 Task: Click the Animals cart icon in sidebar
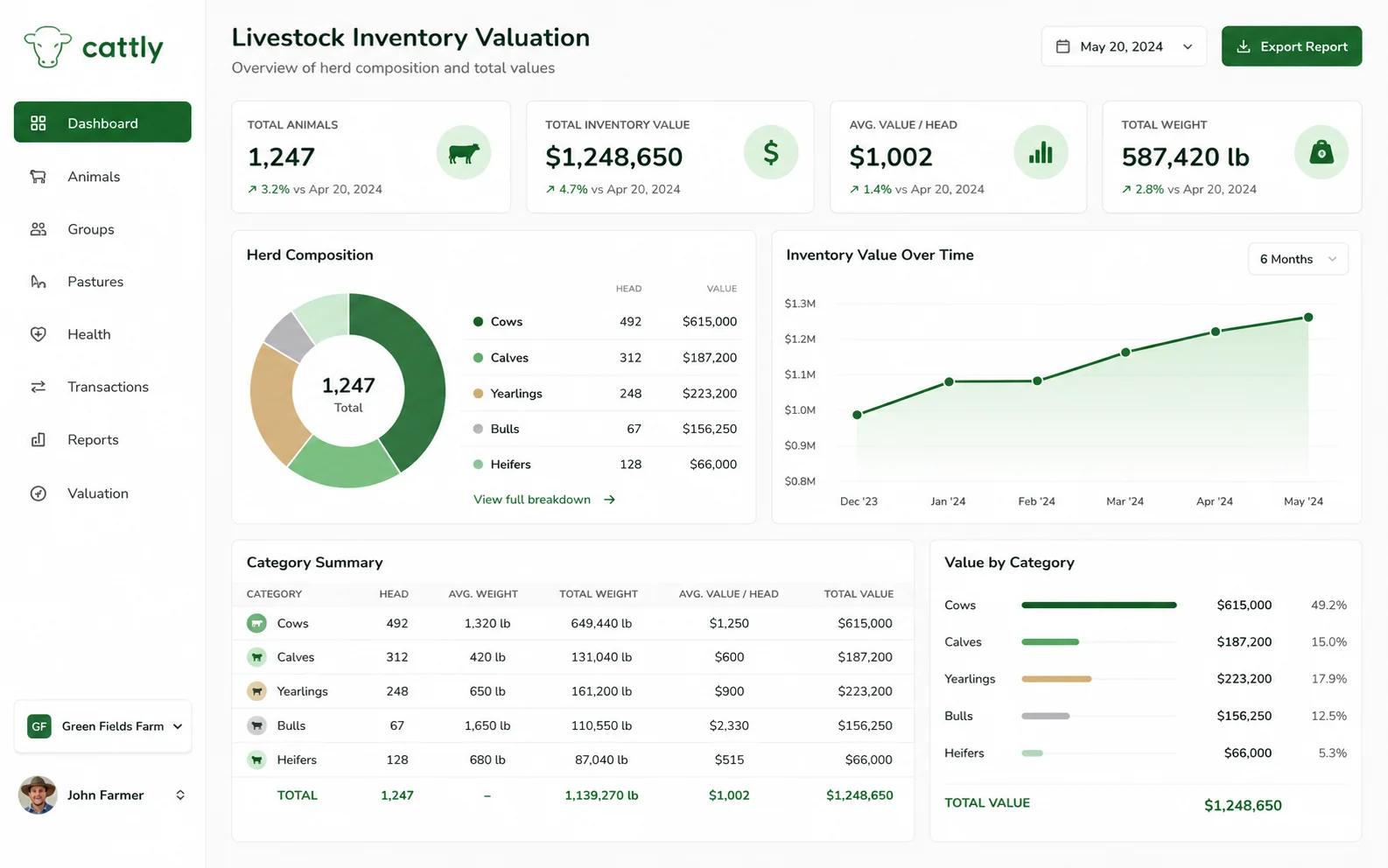(x=39, y=177)
